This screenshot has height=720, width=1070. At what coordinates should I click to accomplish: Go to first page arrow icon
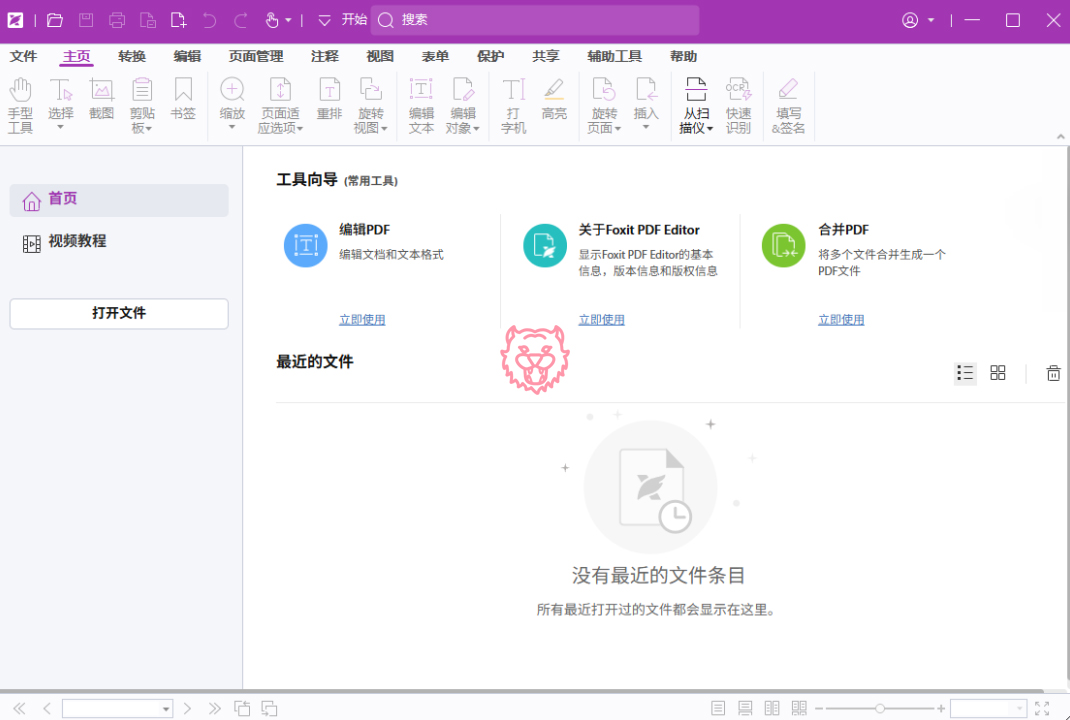pyautogui.click(x=19, y=708)
